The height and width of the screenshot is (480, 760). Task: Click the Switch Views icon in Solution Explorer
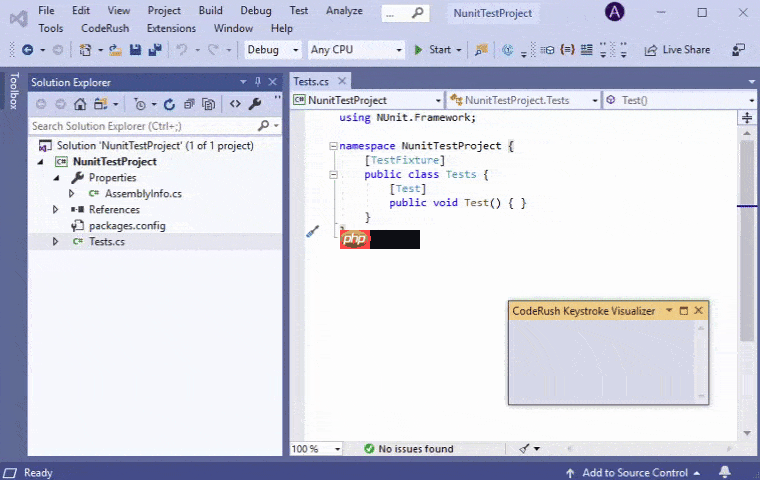click(100, 104)
